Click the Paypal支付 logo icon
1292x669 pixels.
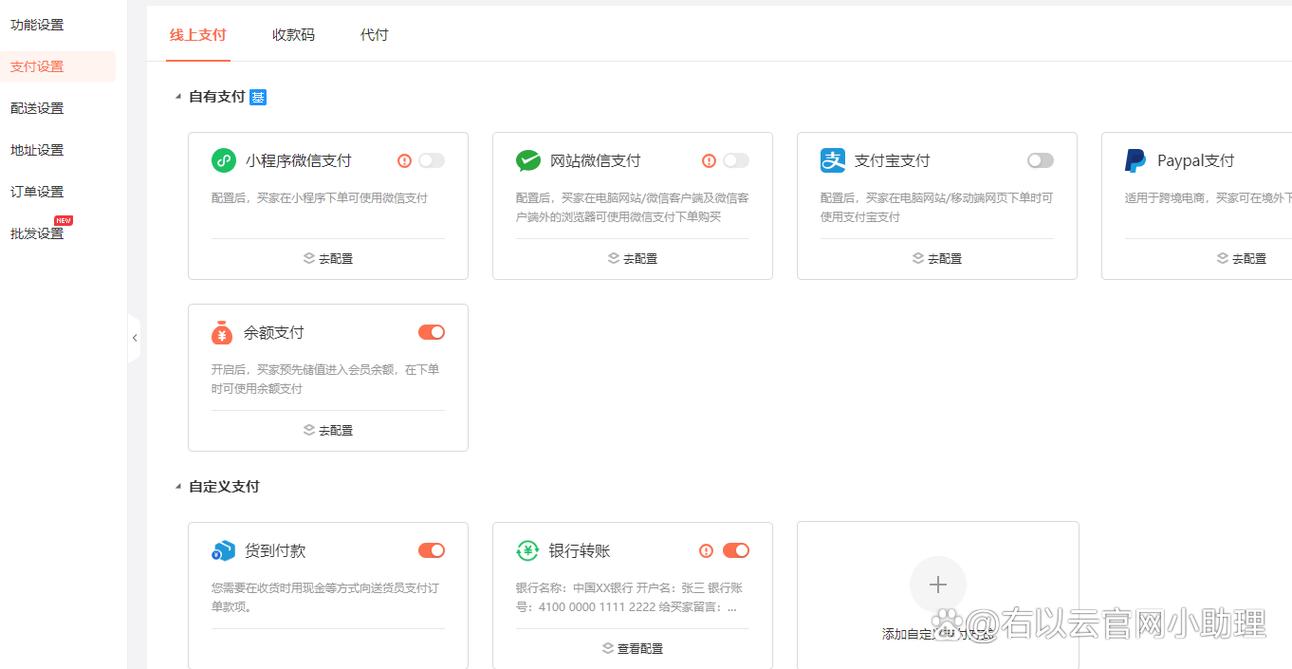(1135, 160)
